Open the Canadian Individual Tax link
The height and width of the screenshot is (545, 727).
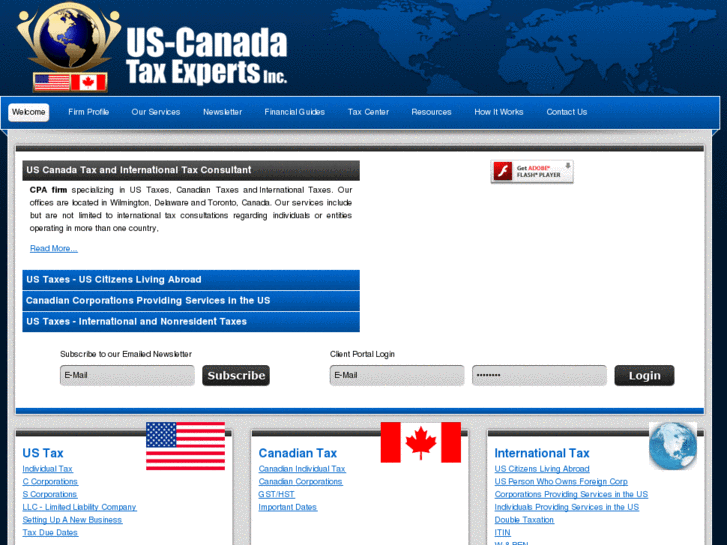point(302,469)
